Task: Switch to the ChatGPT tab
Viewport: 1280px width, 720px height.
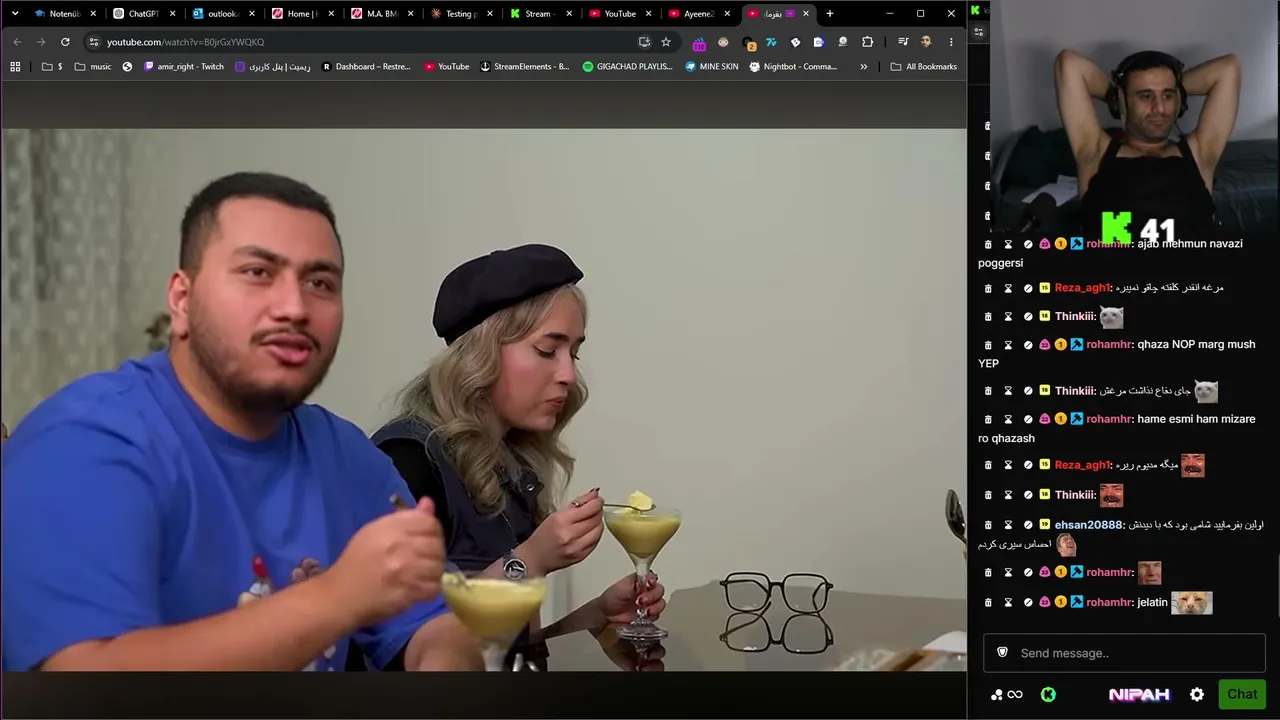Action: [x=143, y=14]
